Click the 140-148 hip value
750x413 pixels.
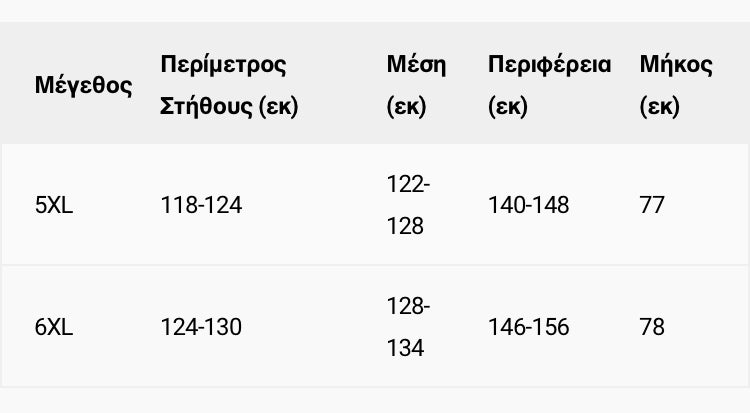point(529,205)
